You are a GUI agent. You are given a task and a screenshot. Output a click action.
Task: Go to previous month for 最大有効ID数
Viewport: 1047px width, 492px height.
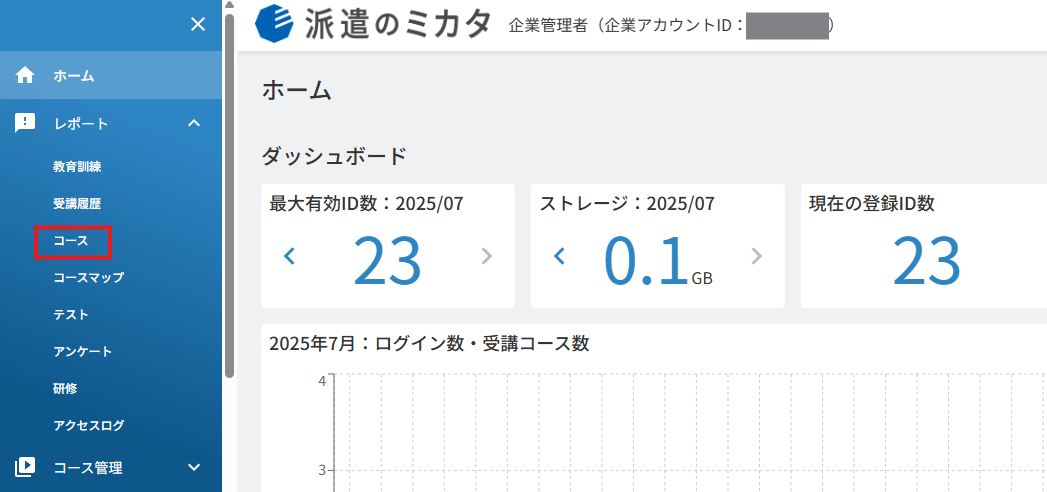[290, 256]
